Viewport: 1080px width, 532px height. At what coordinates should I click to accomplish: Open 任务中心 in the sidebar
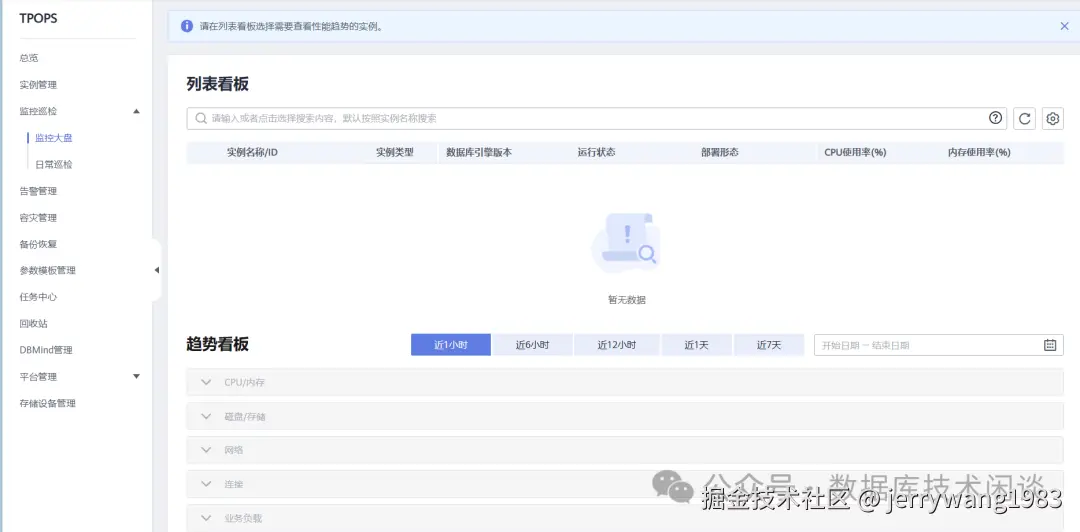pos(38,297)
